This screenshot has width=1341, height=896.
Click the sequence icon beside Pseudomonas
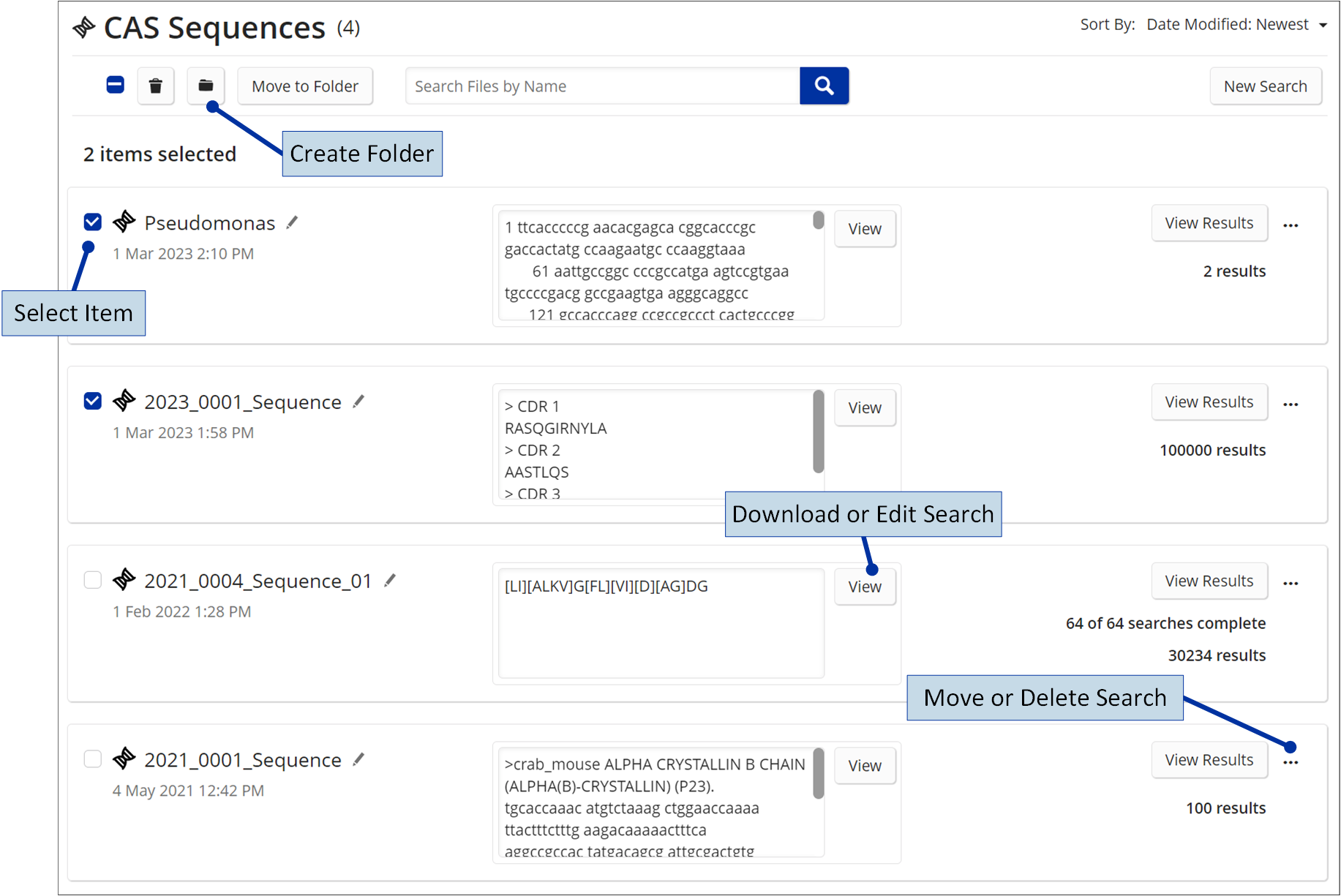[124, 222]
